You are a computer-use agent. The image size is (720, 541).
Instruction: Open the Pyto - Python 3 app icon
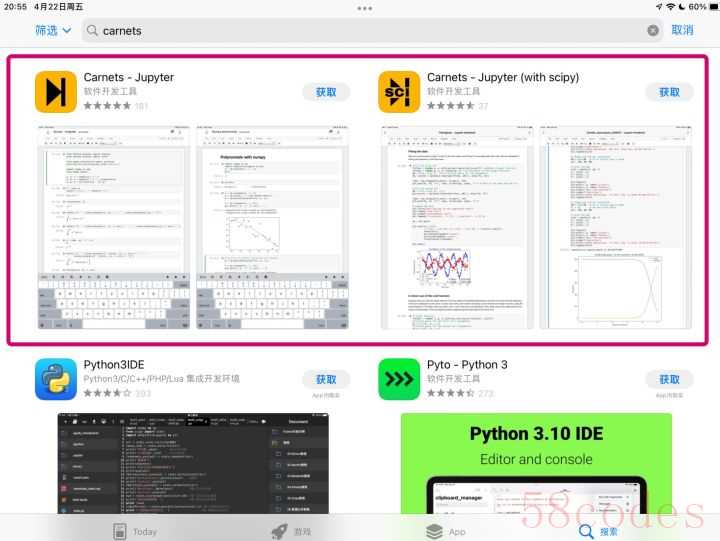[399, 379]
